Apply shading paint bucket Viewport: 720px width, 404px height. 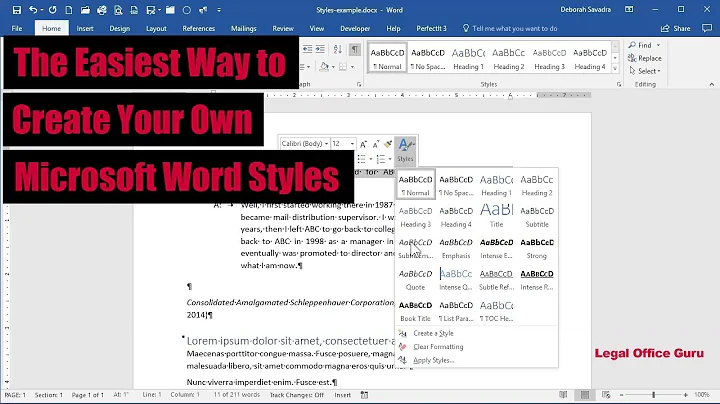pyautogui.click(x=324, y=67)
